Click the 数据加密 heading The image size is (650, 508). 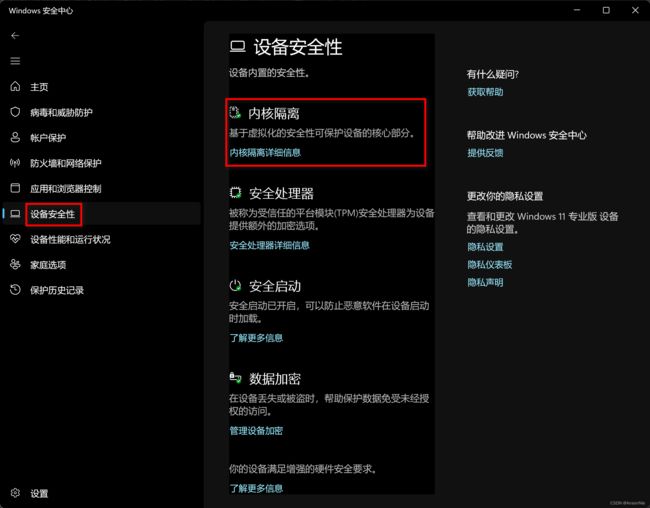[275, 379]
